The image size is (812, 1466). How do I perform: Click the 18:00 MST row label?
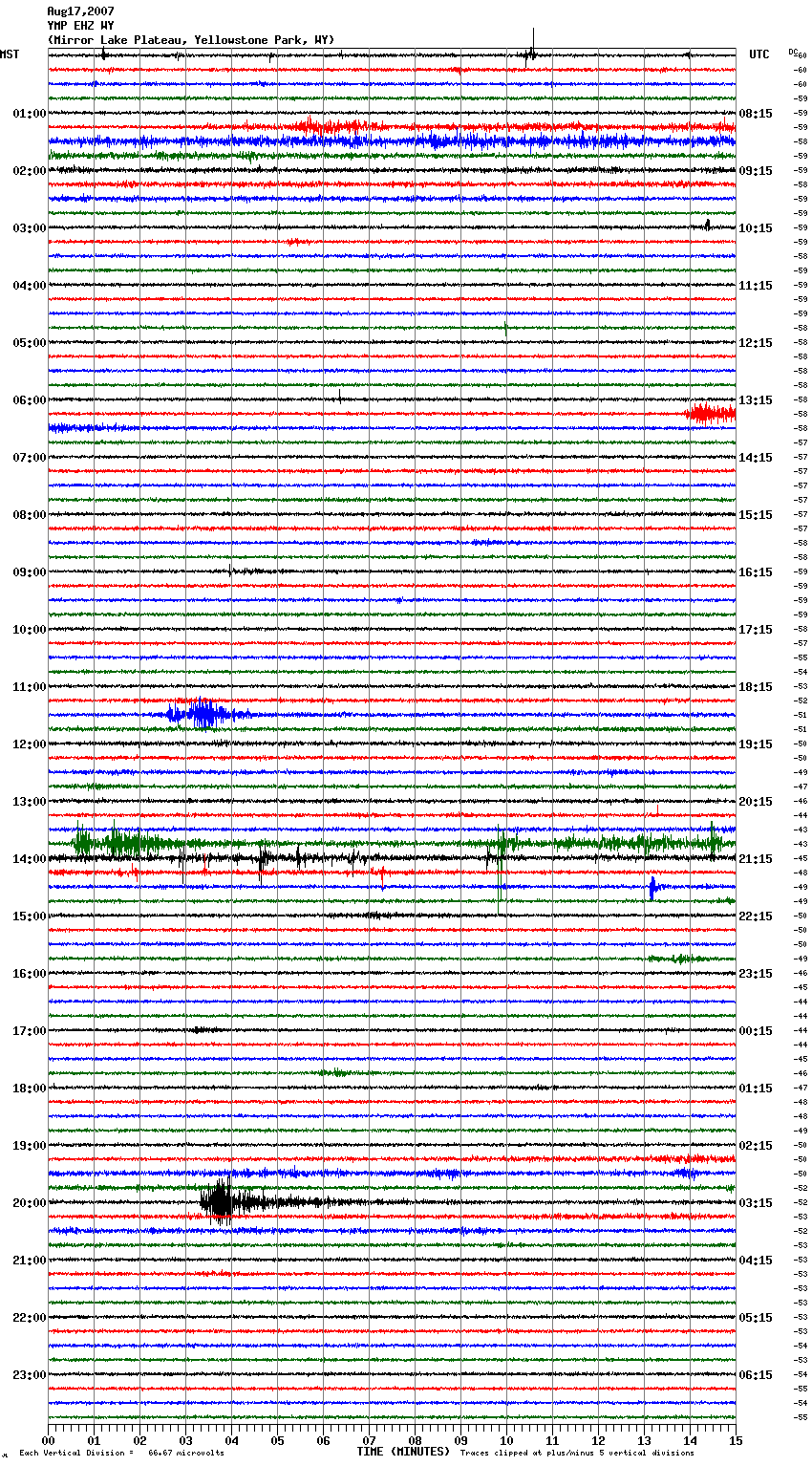(29, 1089)
